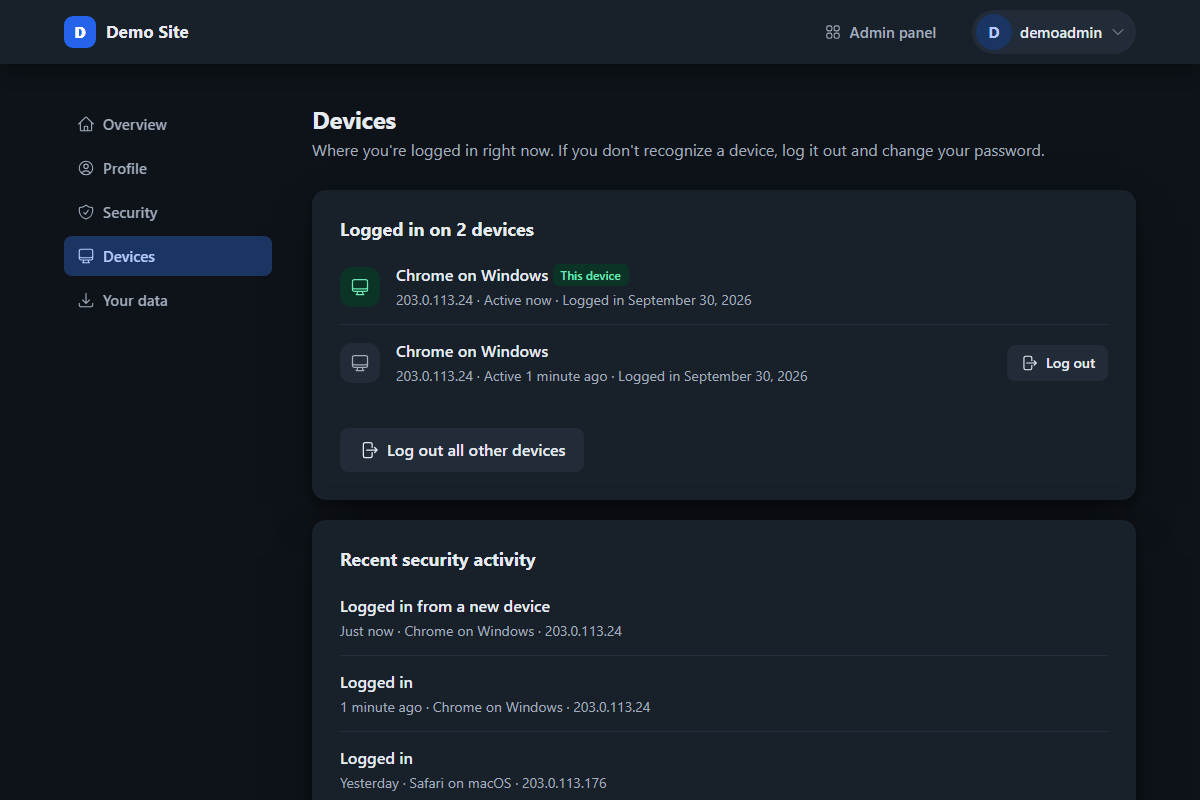1200x800 pixels.
Task: Click the Active now device details line
Action: pos(574,300)
